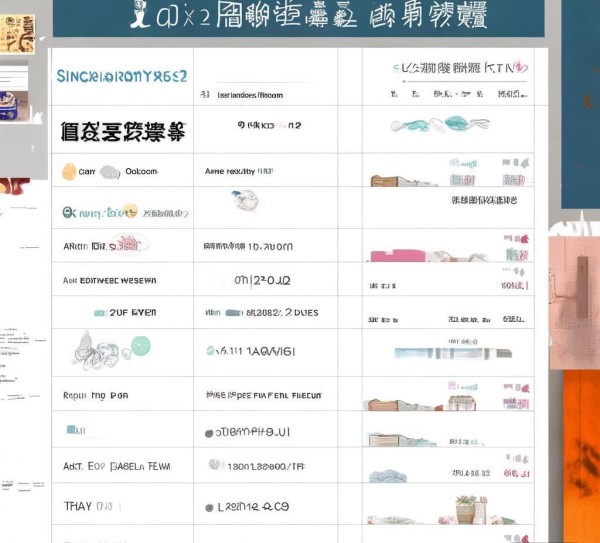Click the '6.111 1AQVVIGI' value

tap(256, 351)
